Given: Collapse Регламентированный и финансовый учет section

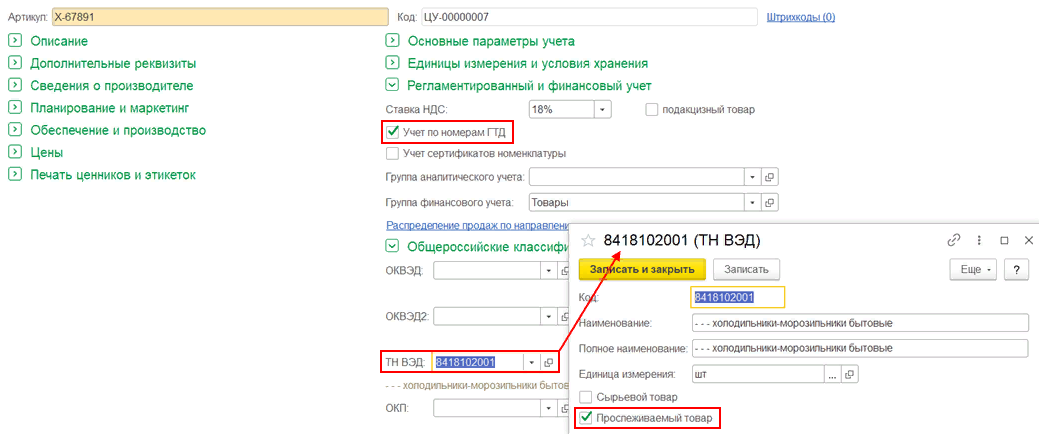Looking at the screenshot, I should pyautogui.click(x=392, y=86).
